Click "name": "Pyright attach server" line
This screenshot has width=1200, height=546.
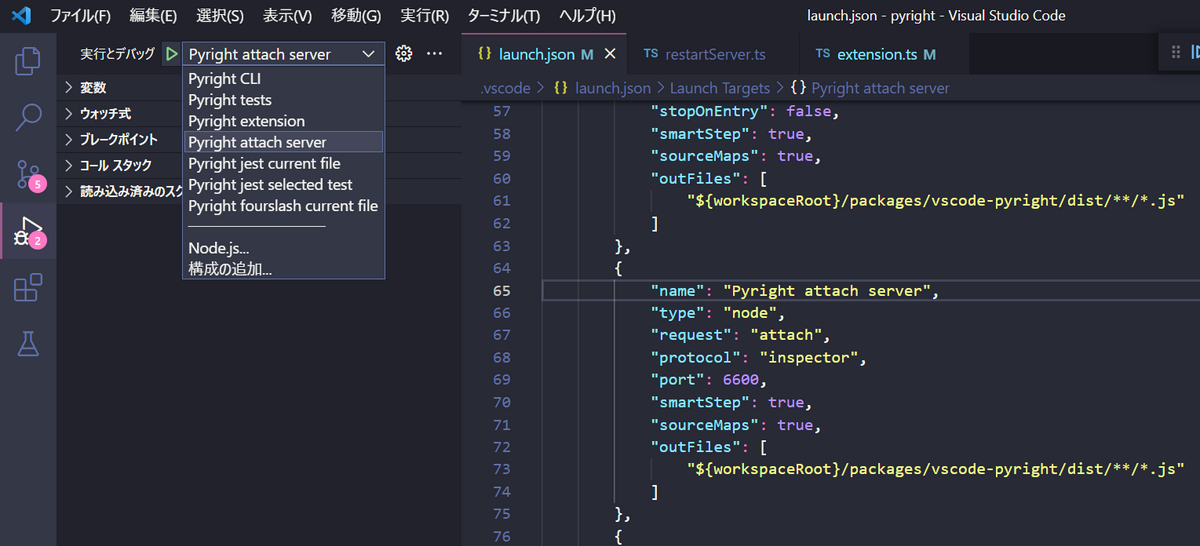[797, 291]
